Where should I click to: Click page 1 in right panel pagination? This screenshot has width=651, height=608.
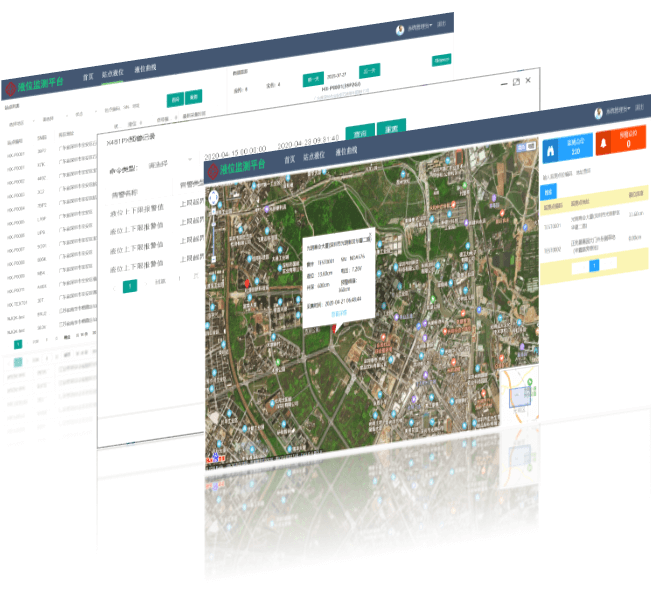[594, 265]
